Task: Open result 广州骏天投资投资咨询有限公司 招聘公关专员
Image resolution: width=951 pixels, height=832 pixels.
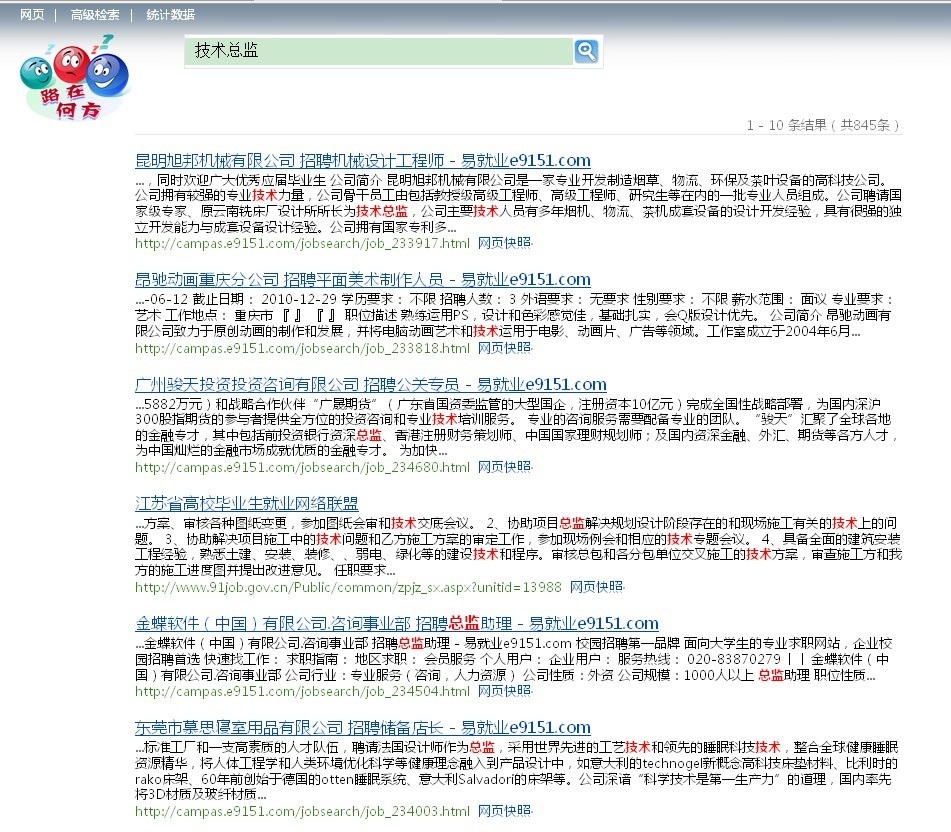Action: tap(371, 384)
